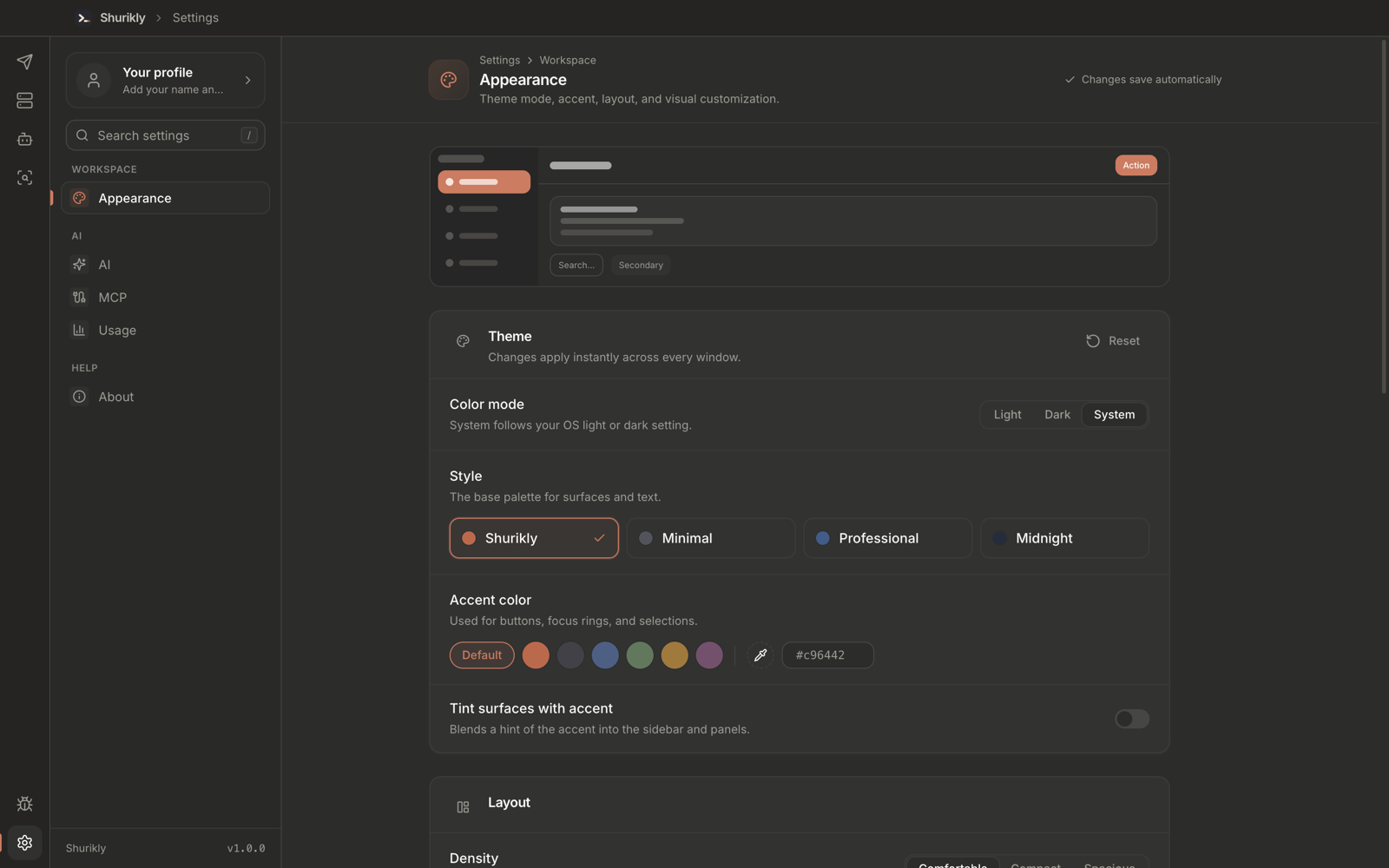Click the Usage bar chart icon
Screen dimensions: 1389x868
coord(79,330)
